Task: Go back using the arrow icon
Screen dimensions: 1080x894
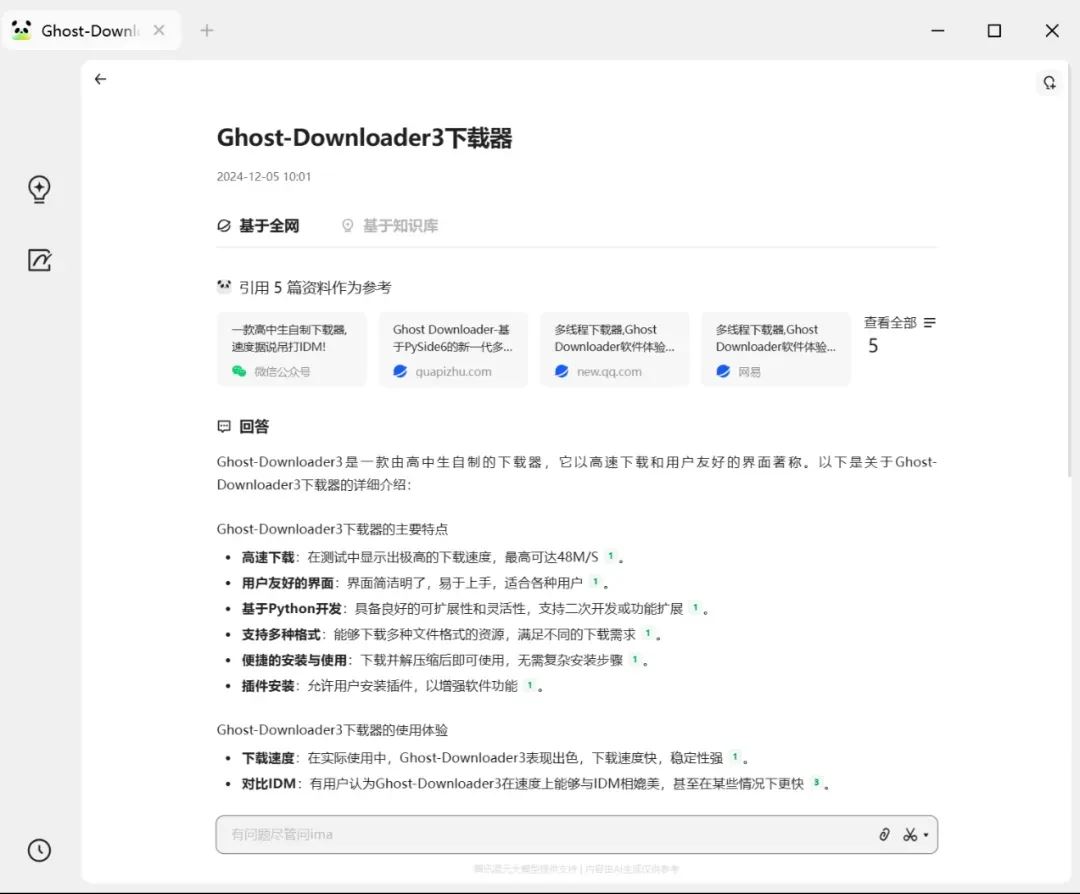Action: [x=100, y=79]
